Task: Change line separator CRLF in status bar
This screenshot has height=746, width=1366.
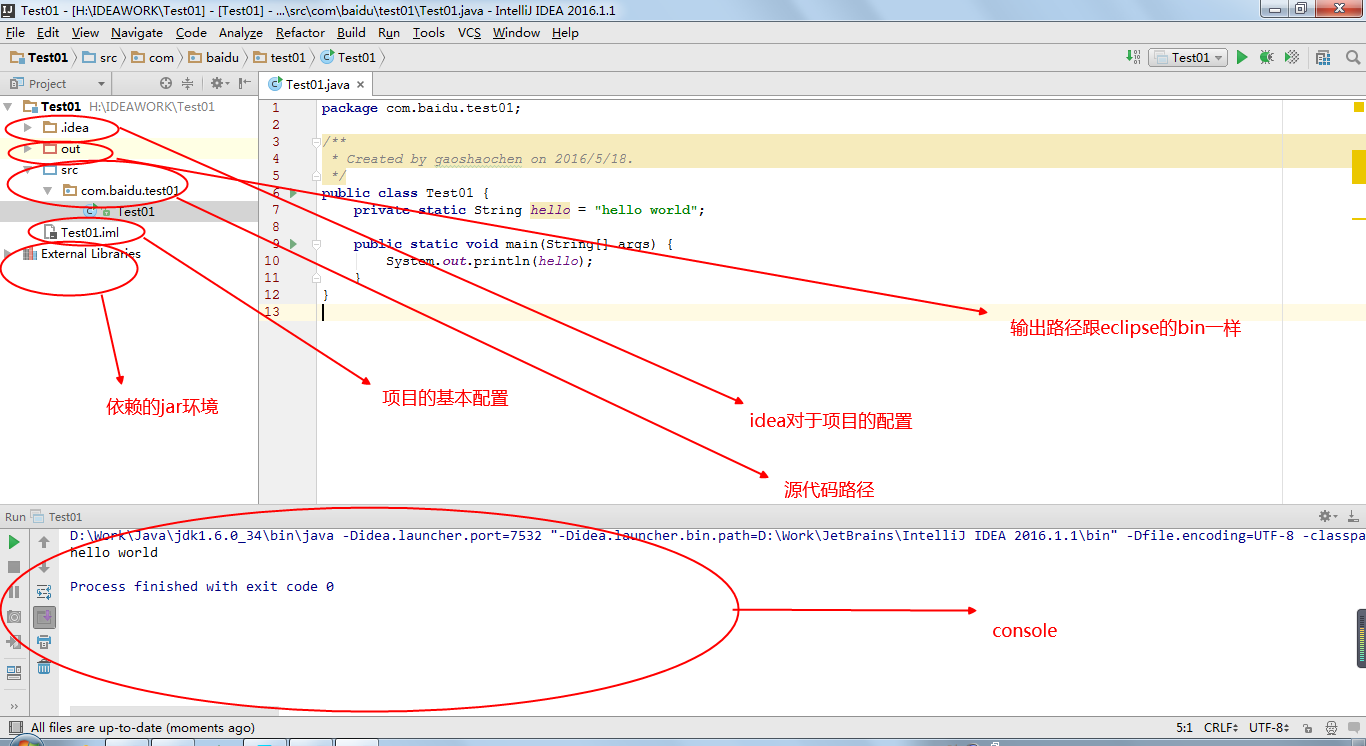Action: coord(1222,728)
